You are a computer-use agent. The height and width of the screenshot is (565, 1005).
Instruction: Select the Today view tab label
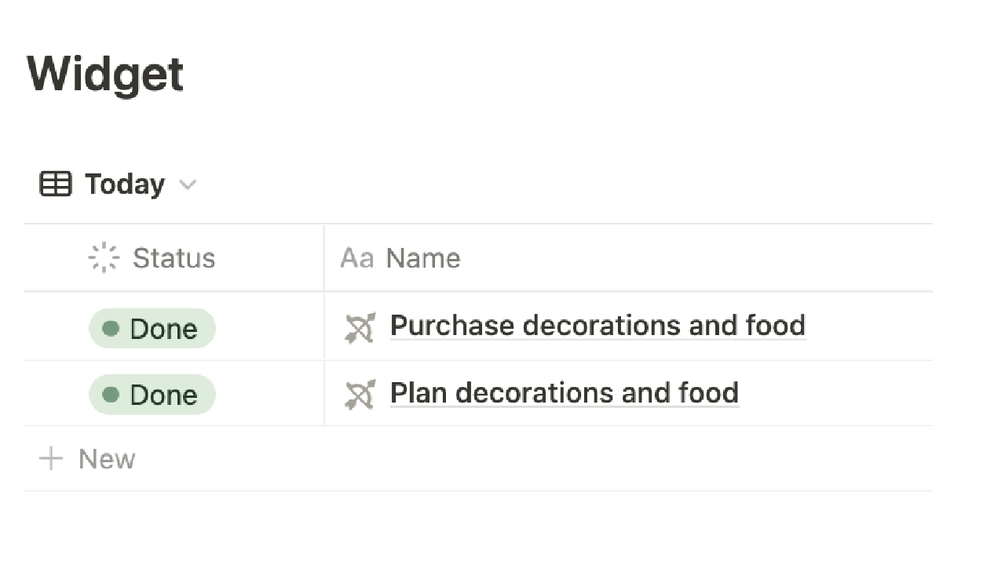[x=124, y=184]
